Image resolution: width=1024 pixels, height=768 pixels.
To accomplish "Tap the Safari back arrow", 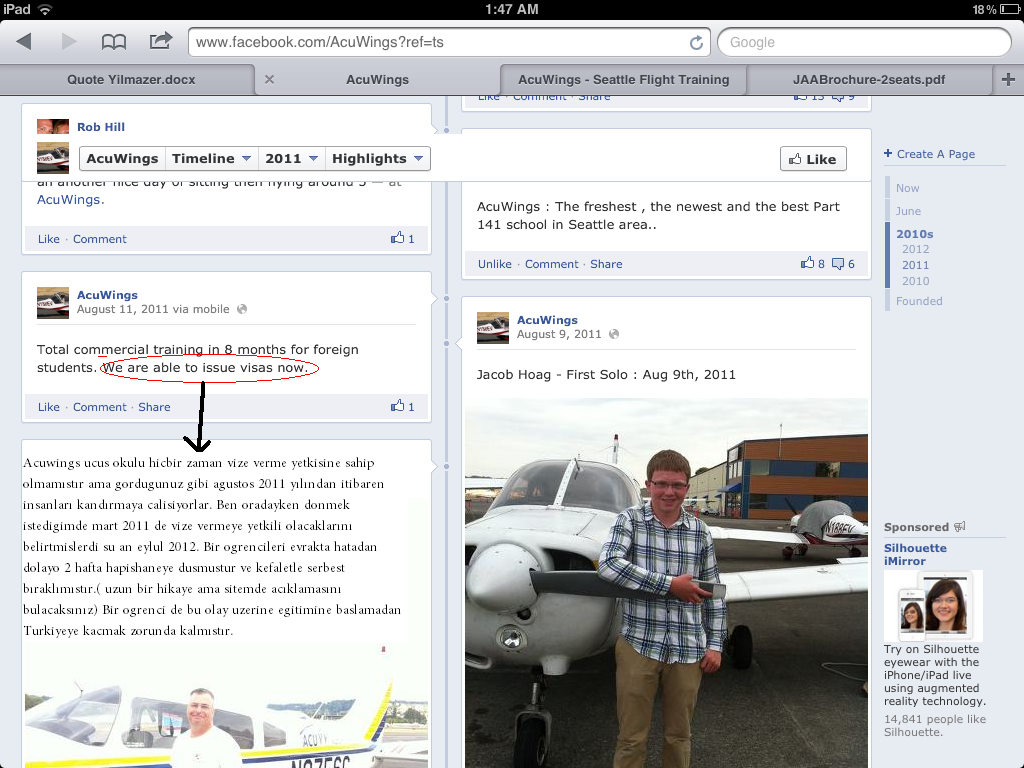I will tap(24, 42).
